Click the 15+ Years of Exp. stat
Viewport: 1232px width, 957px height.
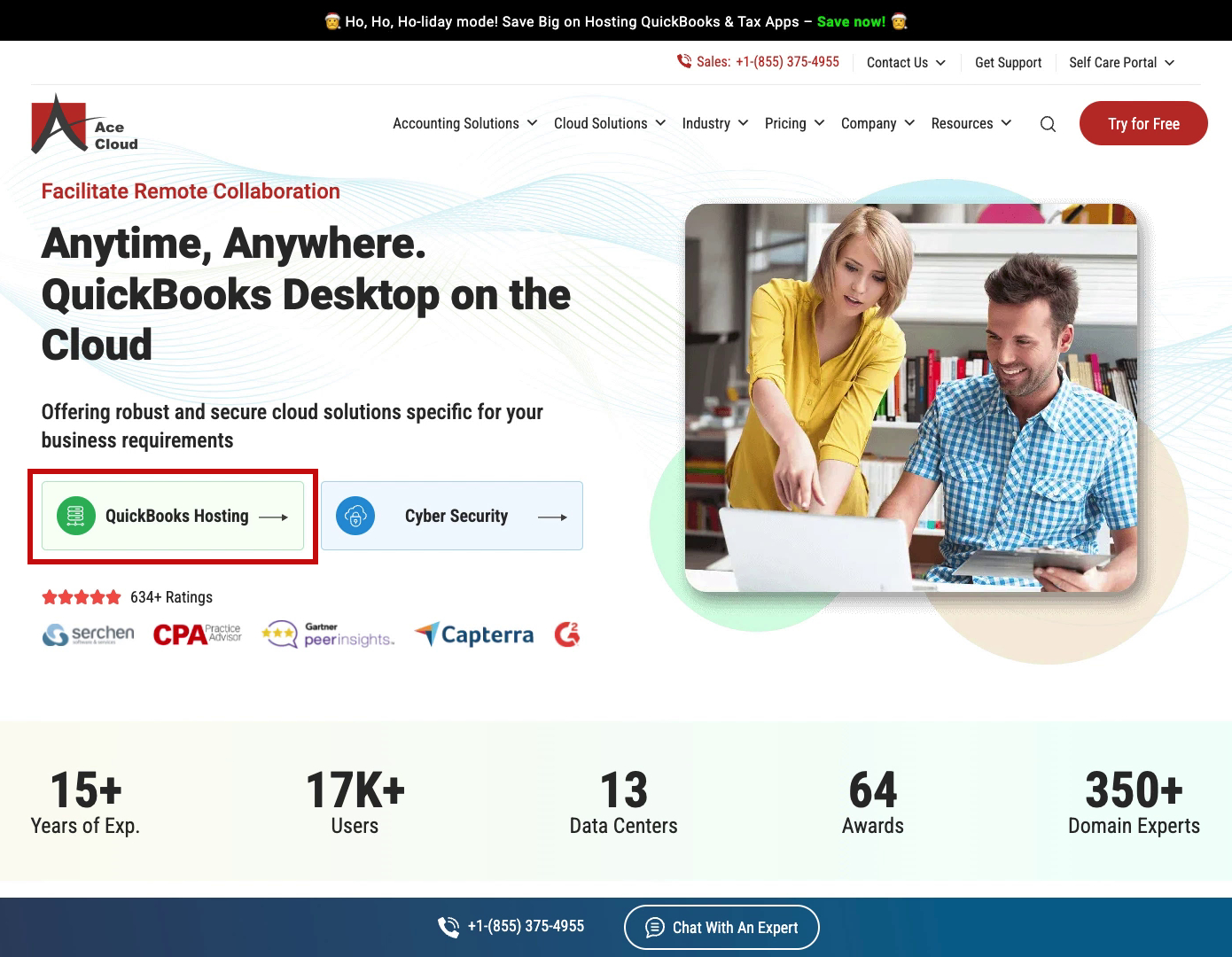[x=85, y=803]
